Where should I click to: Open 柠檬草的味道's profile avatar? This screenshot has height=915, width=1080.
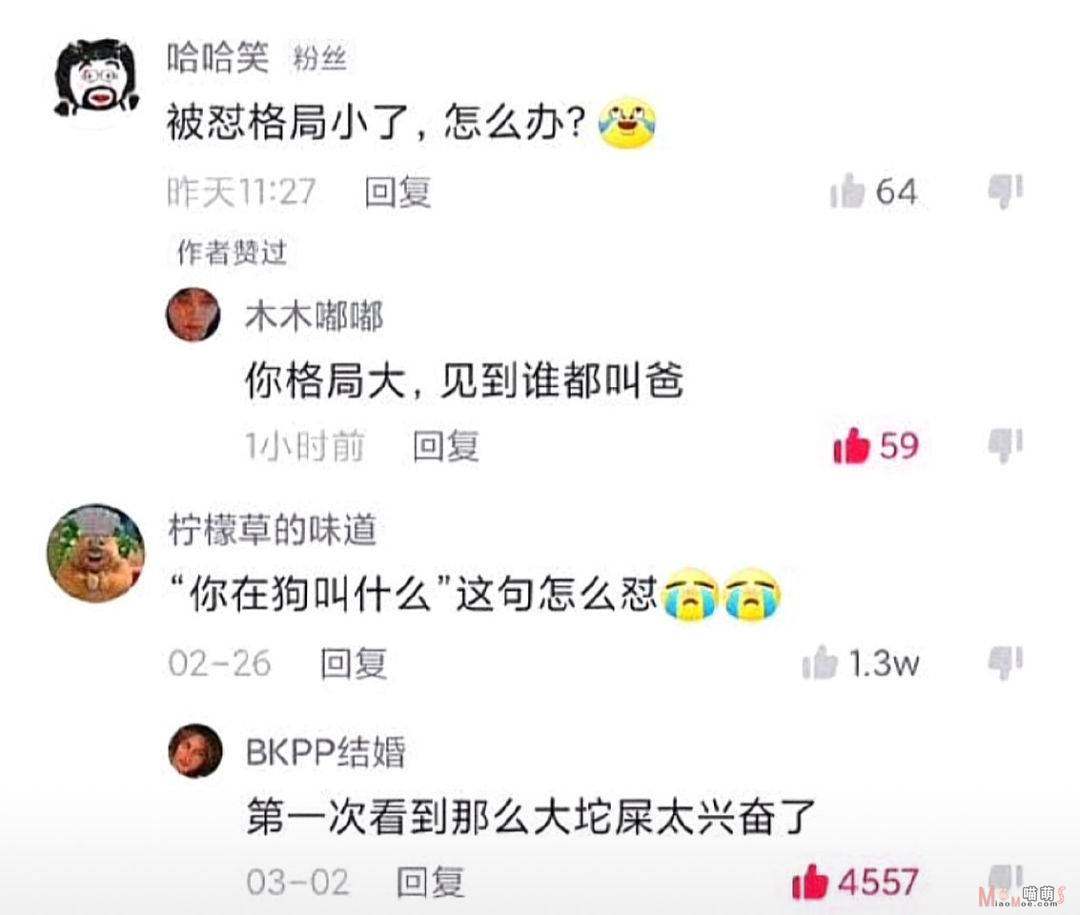pyautogui.click(x=96, y=553)
